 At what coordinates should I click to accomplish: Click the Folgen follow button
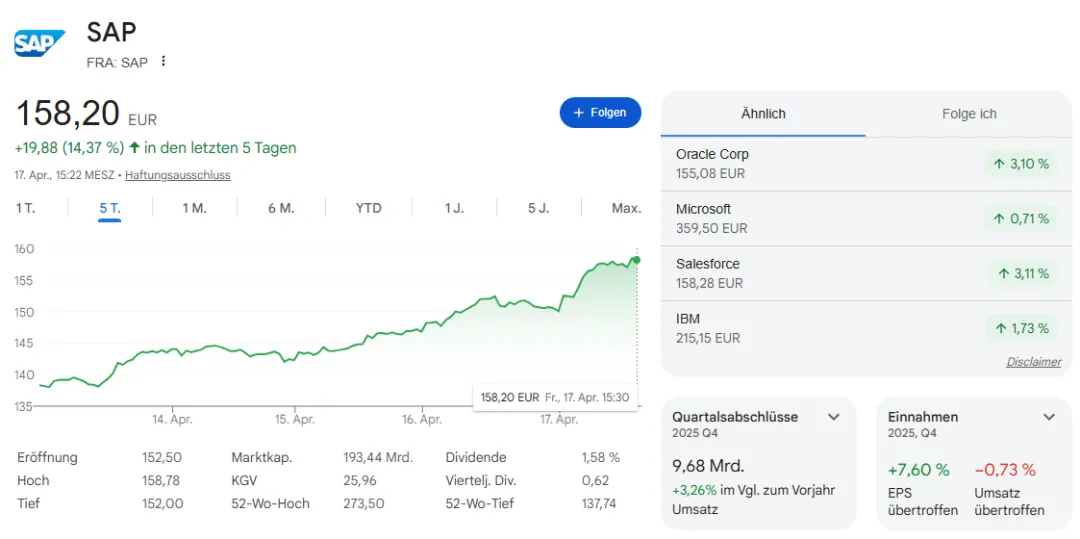coord(600,113)
